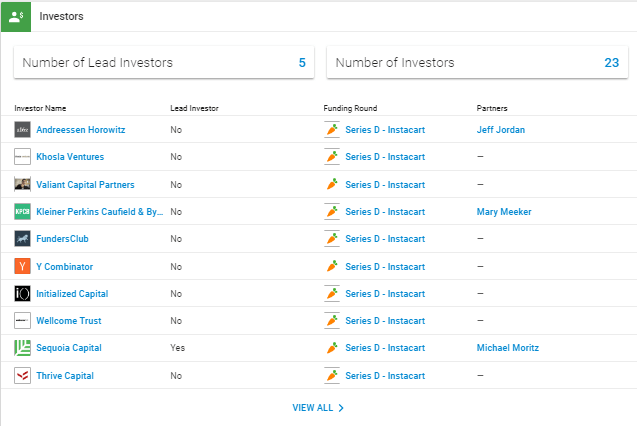Click the investors count 23
Screen dimensions: 637x426
(611, 63)
